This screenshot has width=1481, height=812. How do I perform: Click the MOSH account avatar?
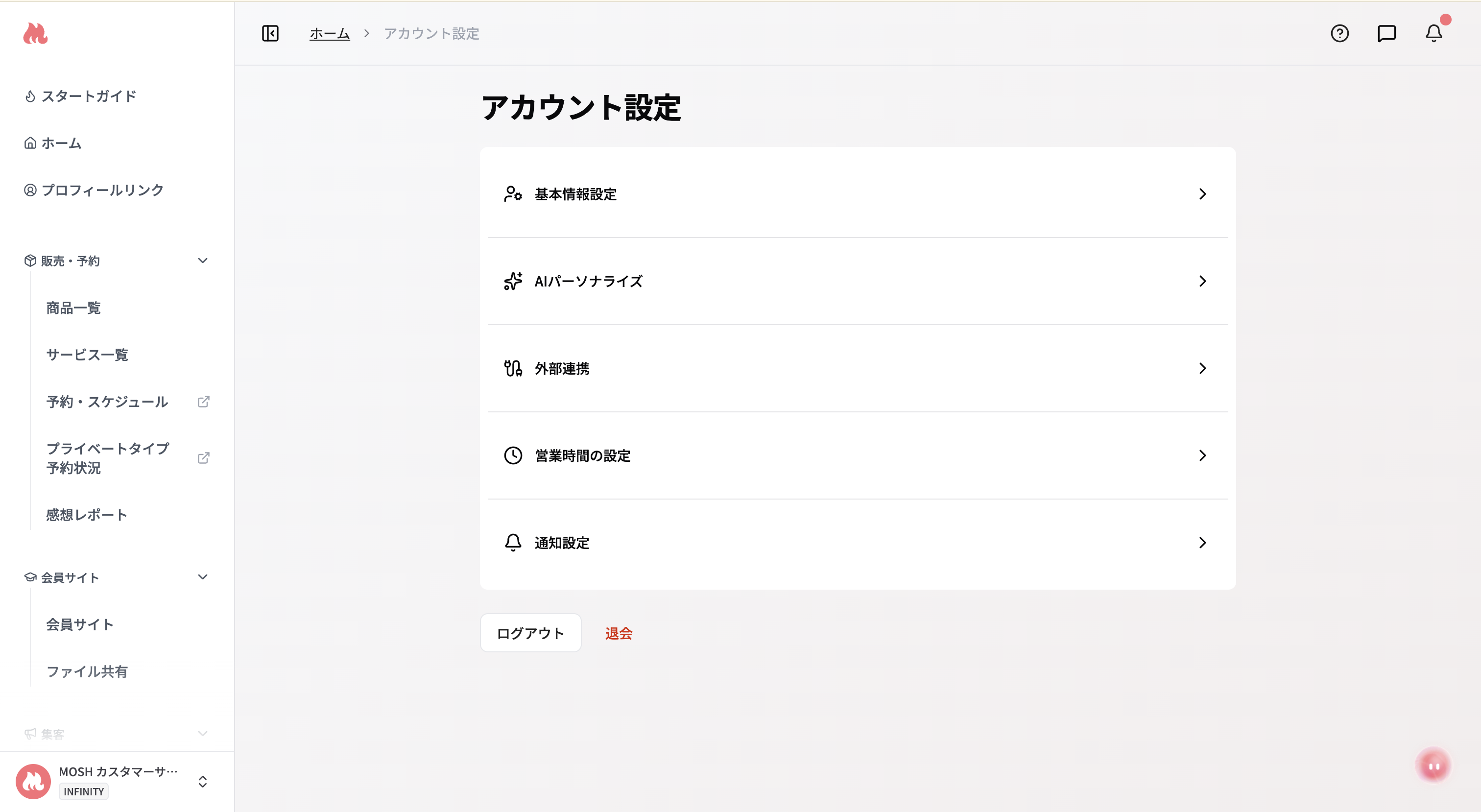[33, 782]
